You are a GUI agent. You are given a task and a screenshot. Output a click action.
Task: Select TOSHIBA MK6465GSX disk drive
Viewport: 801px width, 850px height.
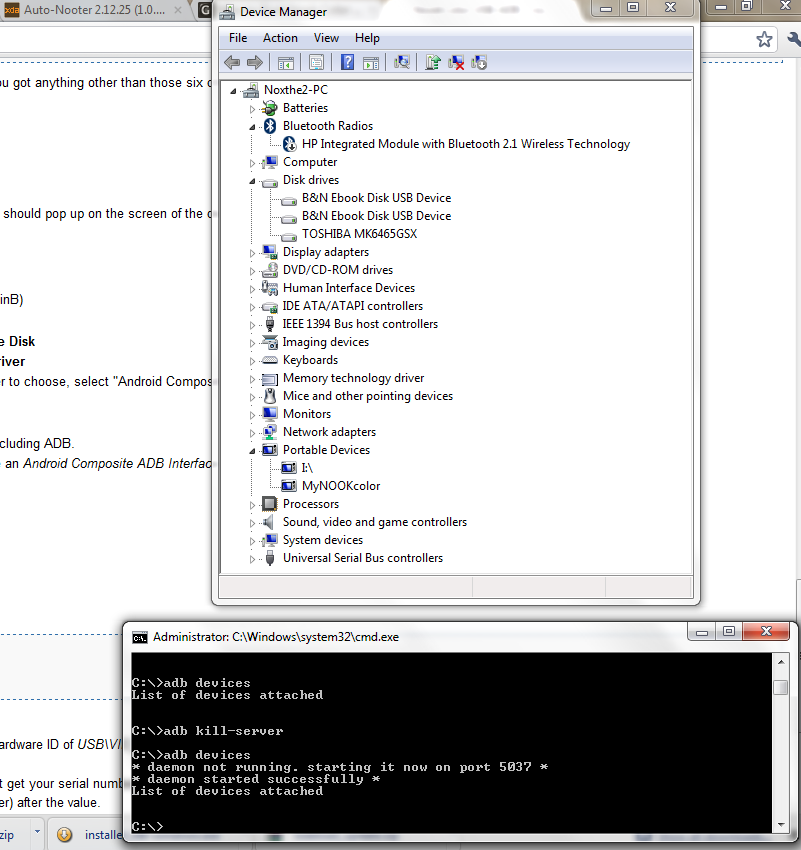tap(359, 234)
